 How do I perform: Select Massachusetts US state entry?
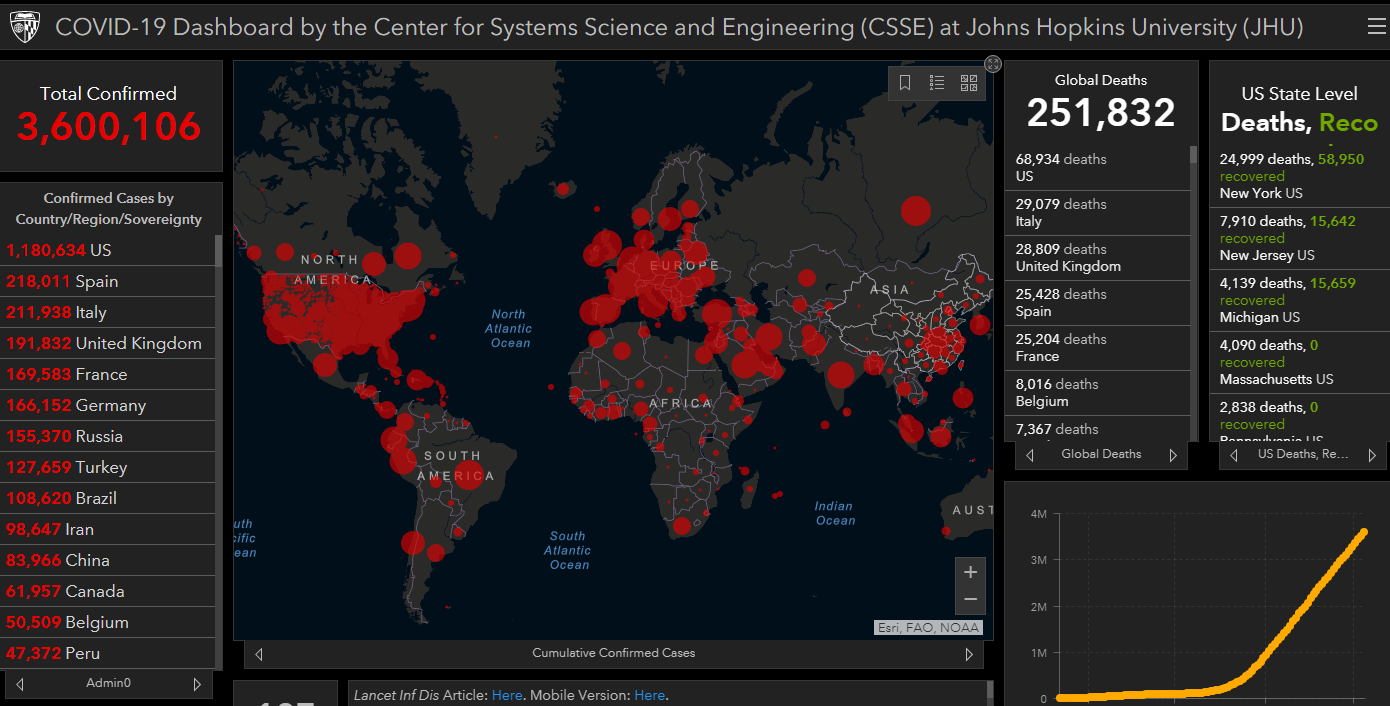click(1299, 362)
